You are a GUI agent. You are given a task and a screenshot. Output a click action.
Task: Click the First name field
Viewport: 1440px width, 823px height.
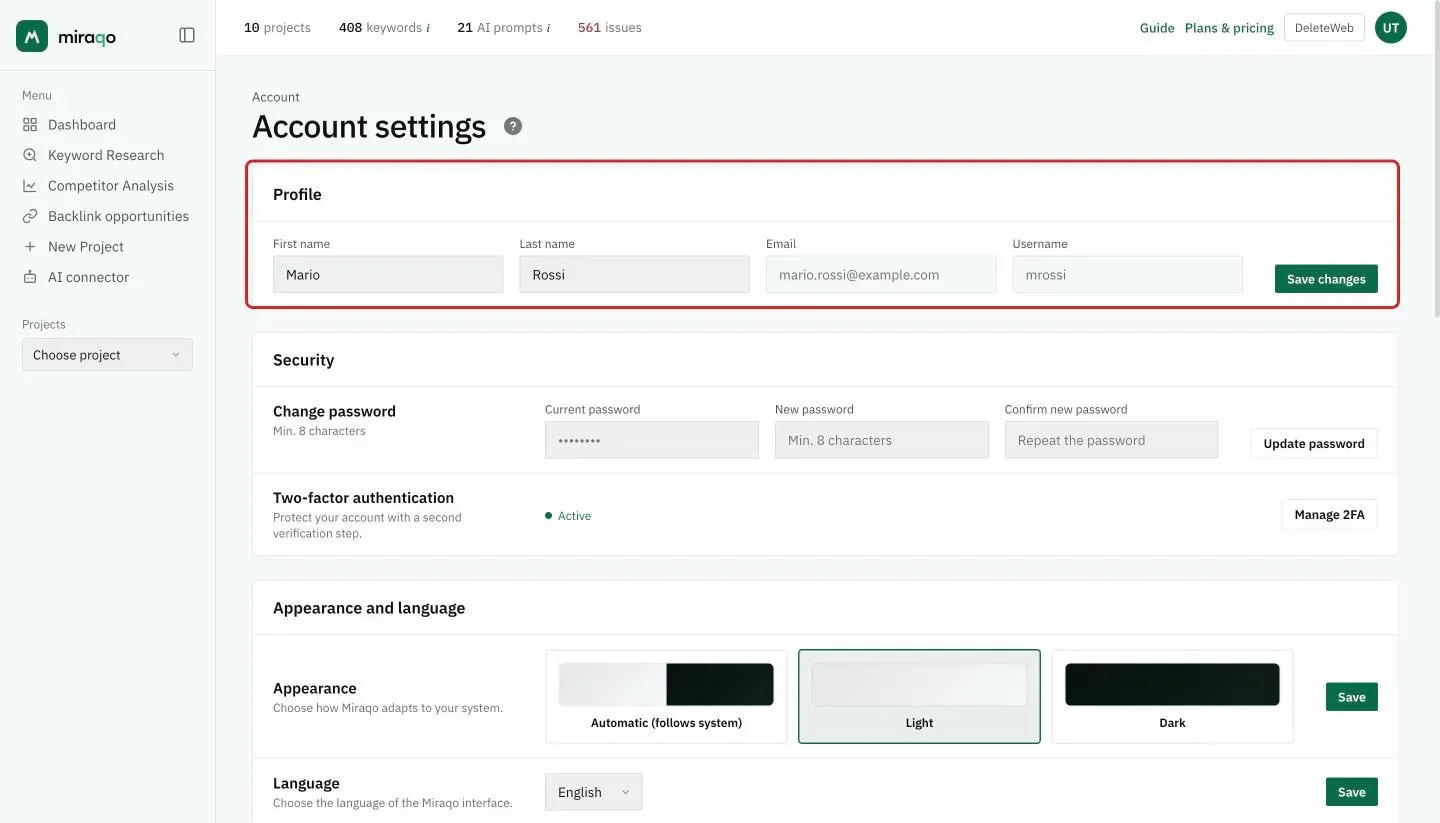[388, 275]
